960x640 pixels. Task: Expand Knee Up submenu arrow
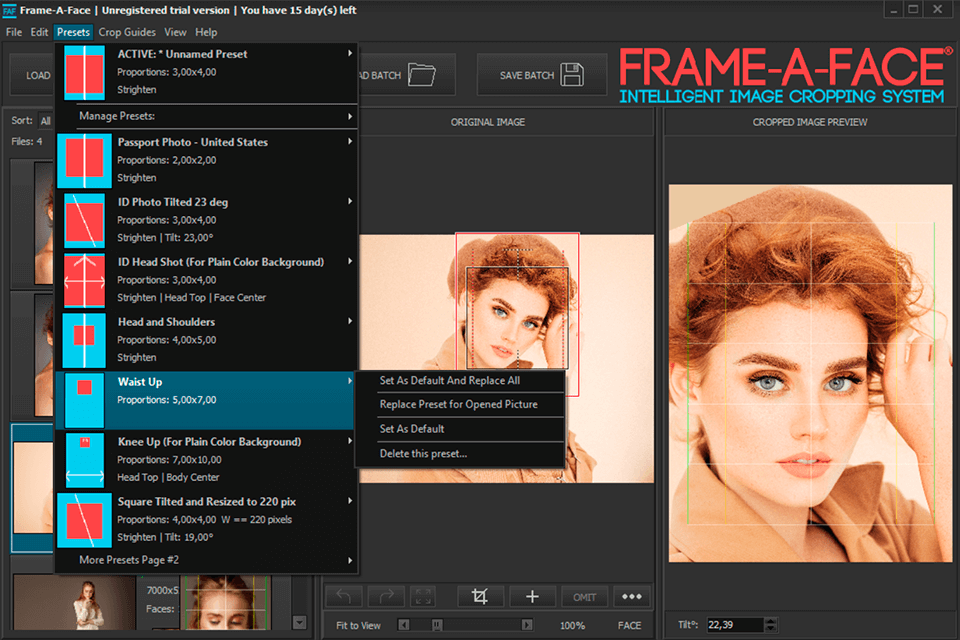[350, 441]
